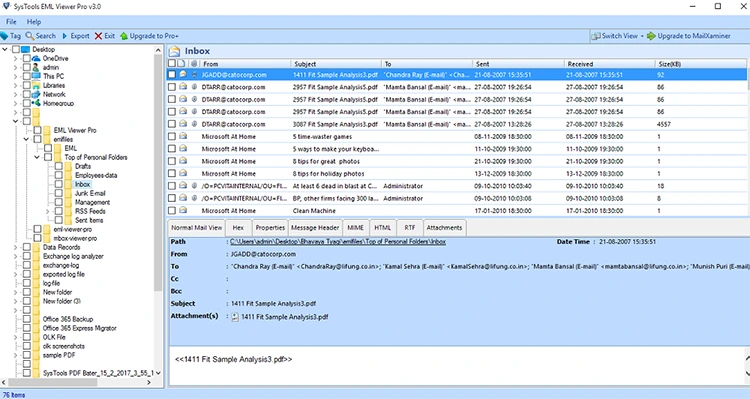The image size is (750, 399).
Task: Check the Drafts folder checkbox
Action: [x=58, y=166]
